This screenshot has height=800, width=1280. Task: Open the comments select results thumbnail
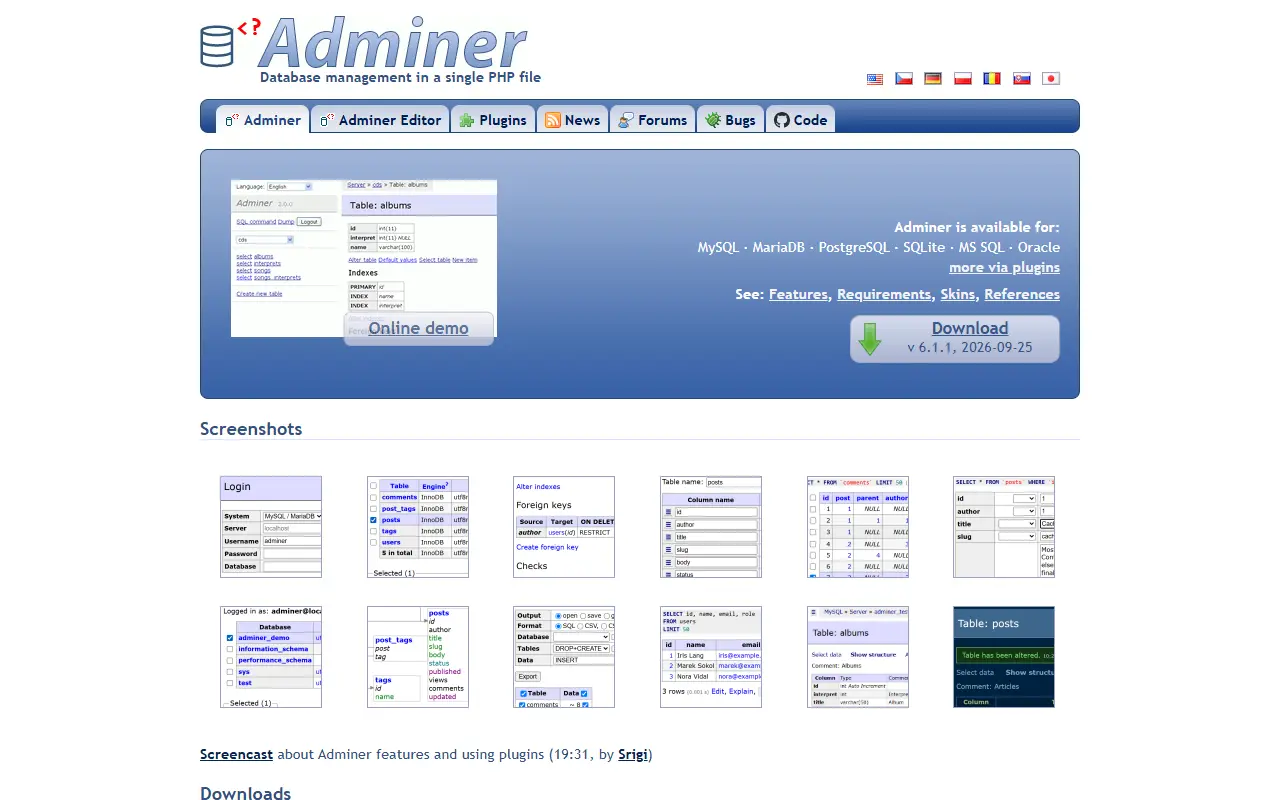(x=858, y=527)
